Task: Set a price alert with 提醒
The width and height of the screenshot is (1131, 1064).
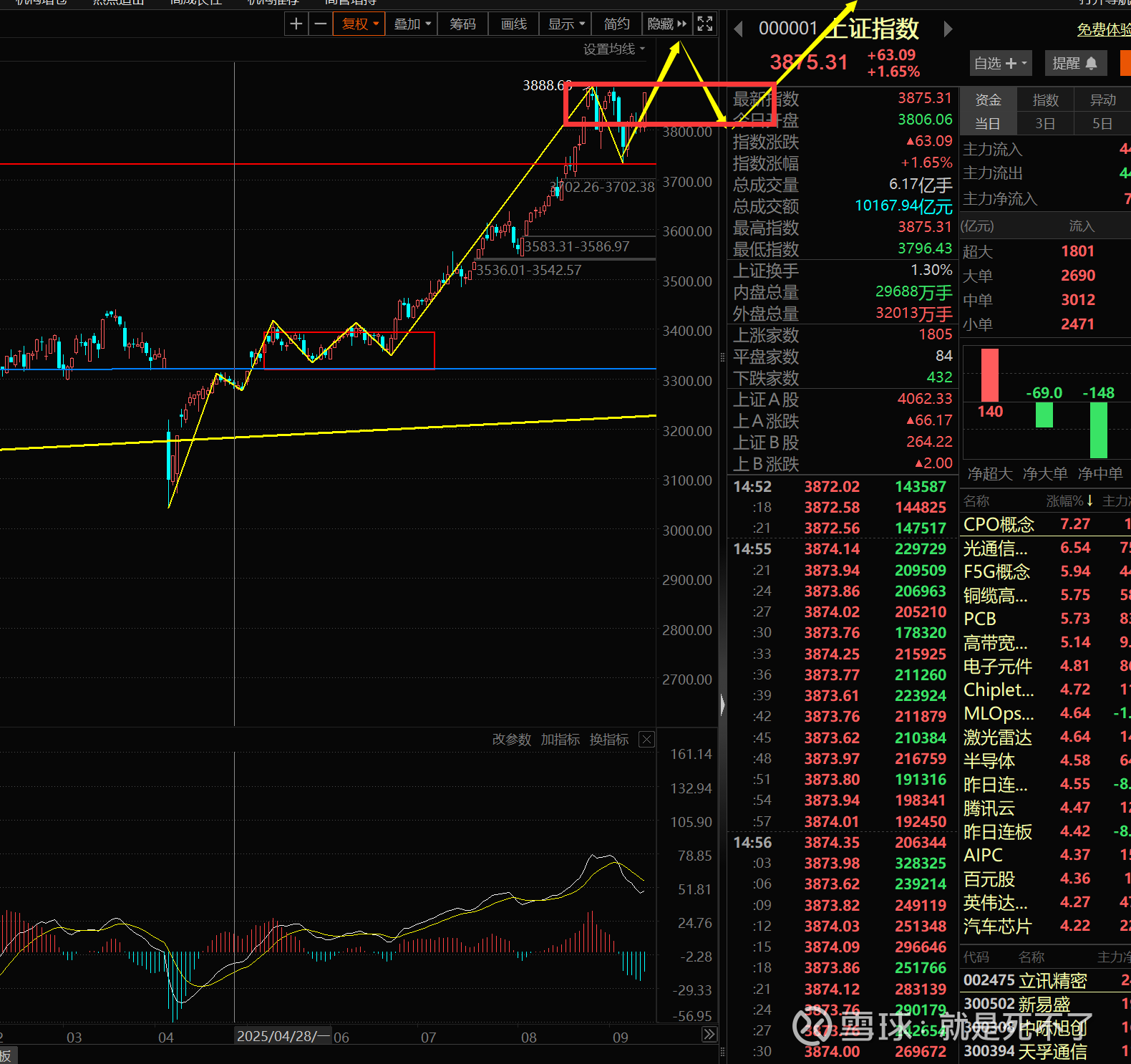Action: click(1075, 63)
